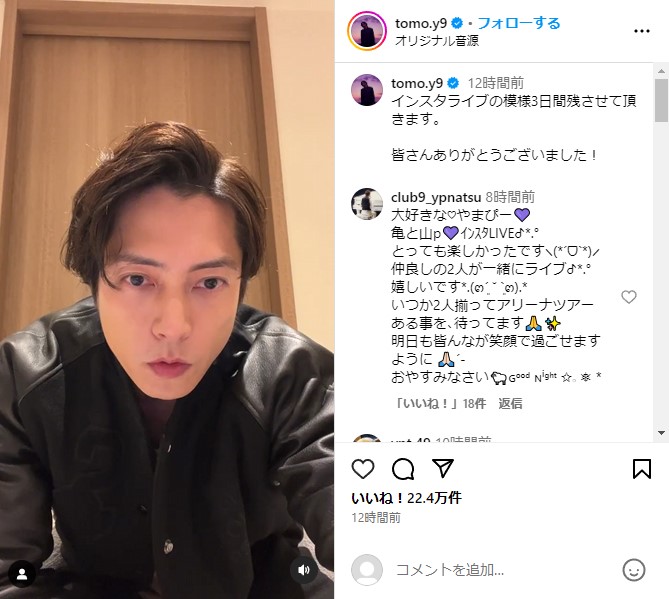
Task: Show tagged people icon on video
Action: click(x=22, y=574)
